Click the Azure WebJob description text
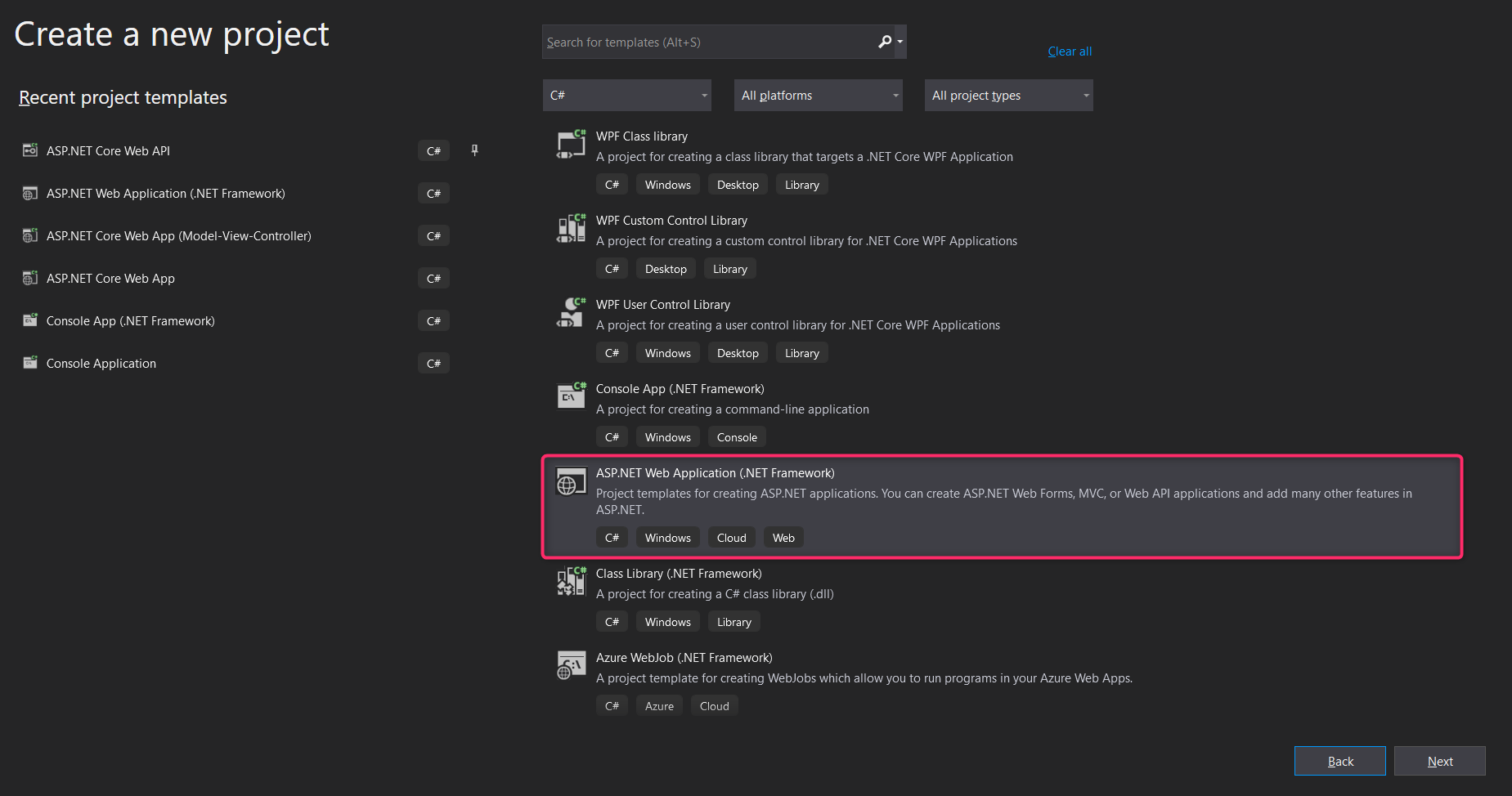This screenshot has height=796, width=1512. pyautogui.click(x=864, y=678)
